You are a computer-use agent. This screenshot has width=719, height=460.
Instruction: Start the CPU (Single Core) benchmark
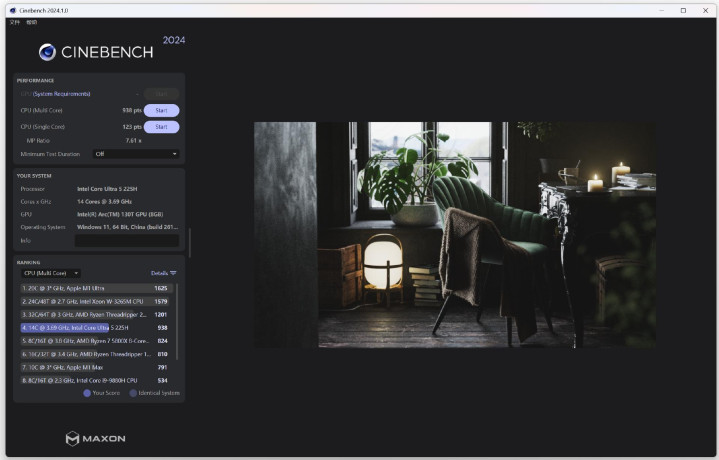click(x=161, y=127)
